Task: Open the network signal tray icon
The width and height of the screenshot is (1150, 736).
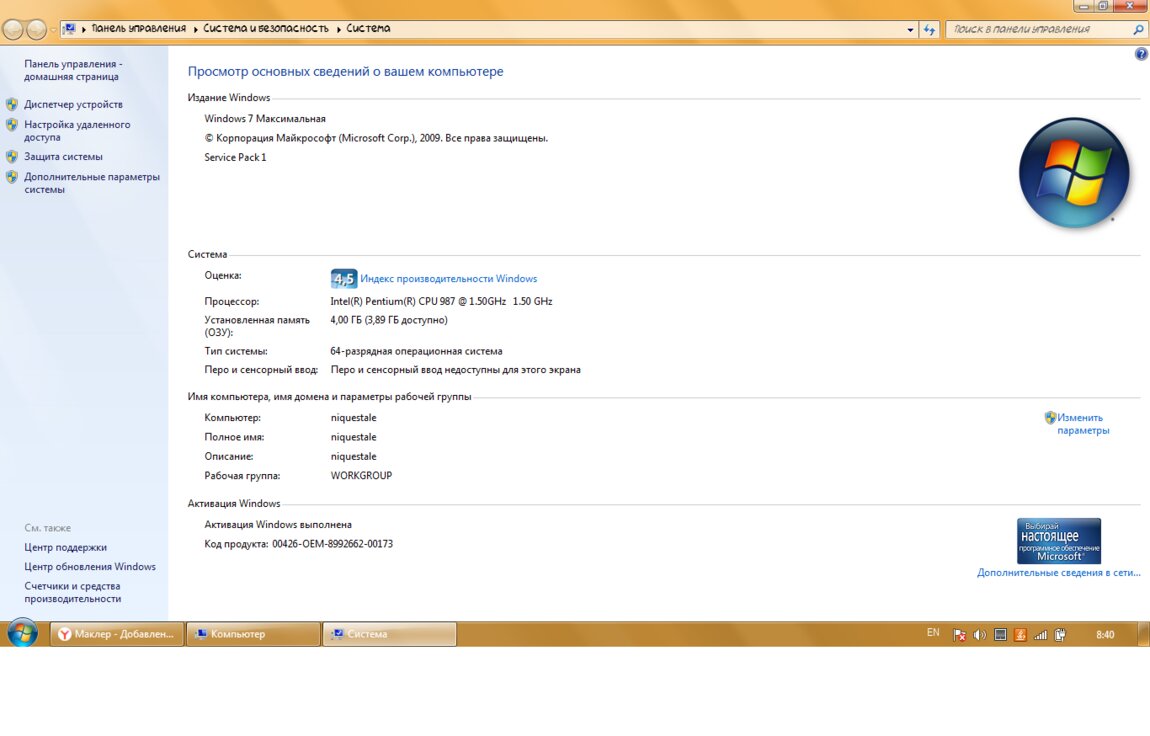Action: tap(1040, 634)
